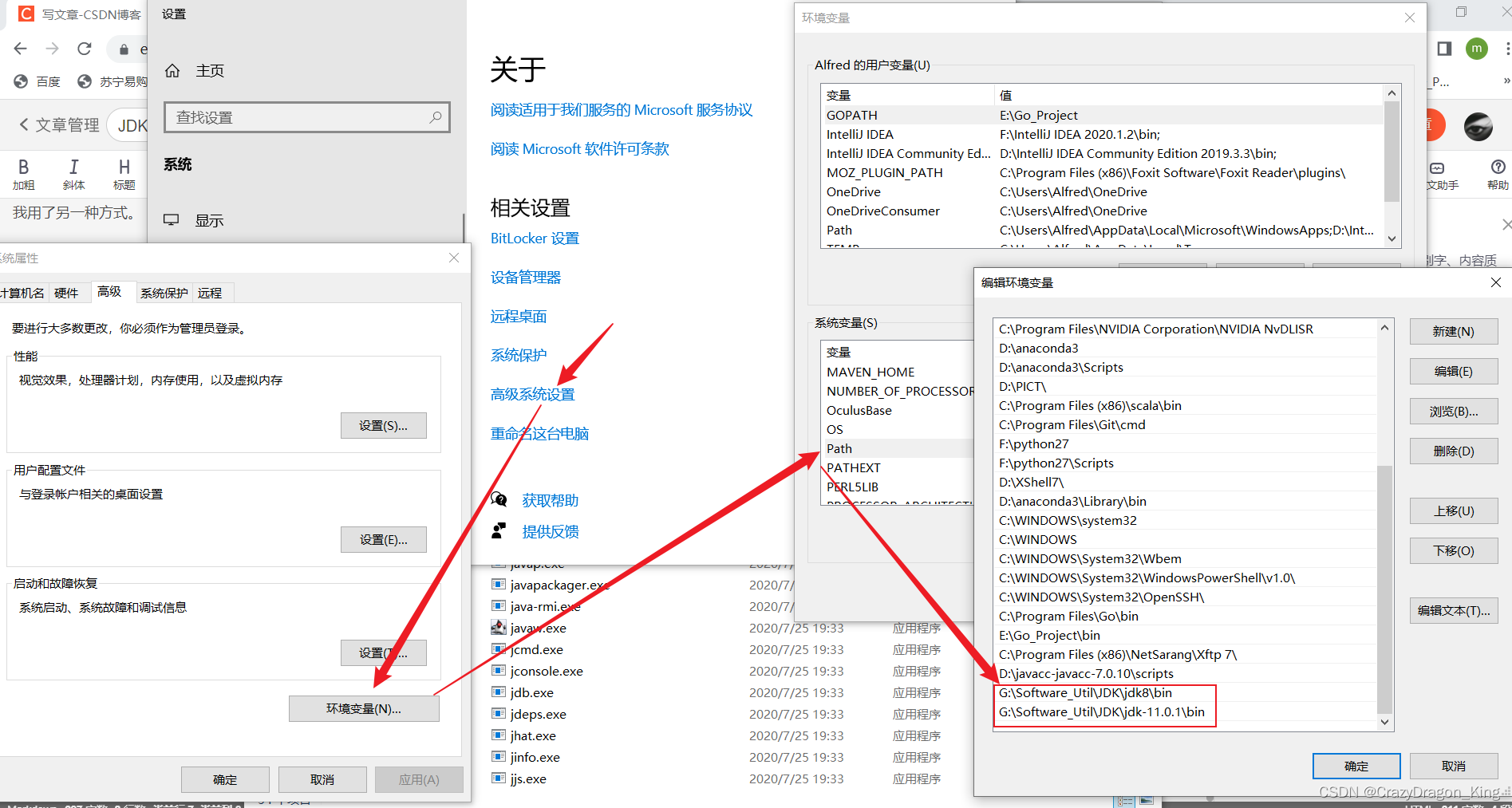Click the search magnifier in settings box
Image resolution: width=1512 pixels, height=808 pixels.
436,117
